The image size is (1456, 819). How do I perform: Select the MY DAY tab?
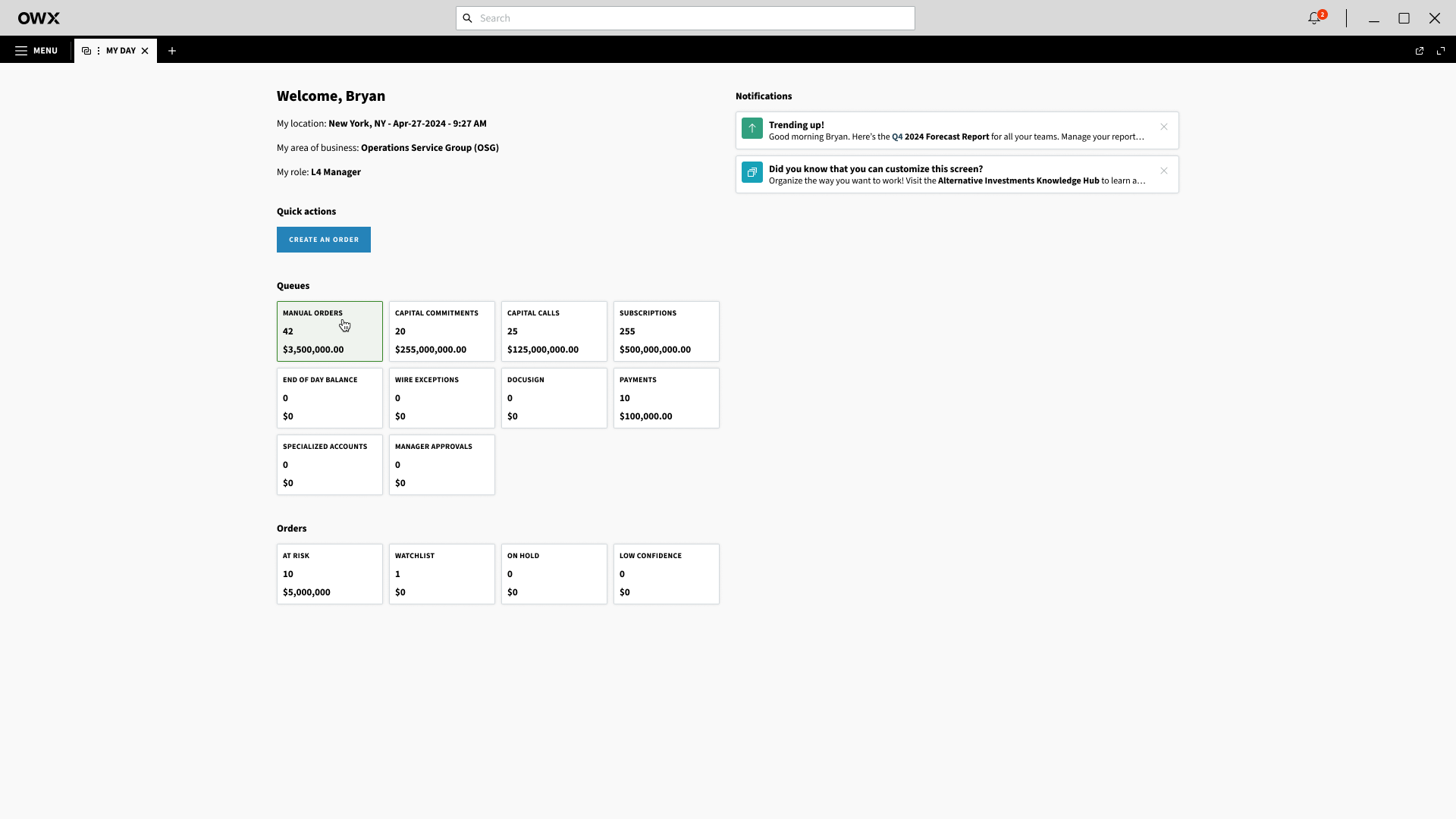tap(121, 51)
